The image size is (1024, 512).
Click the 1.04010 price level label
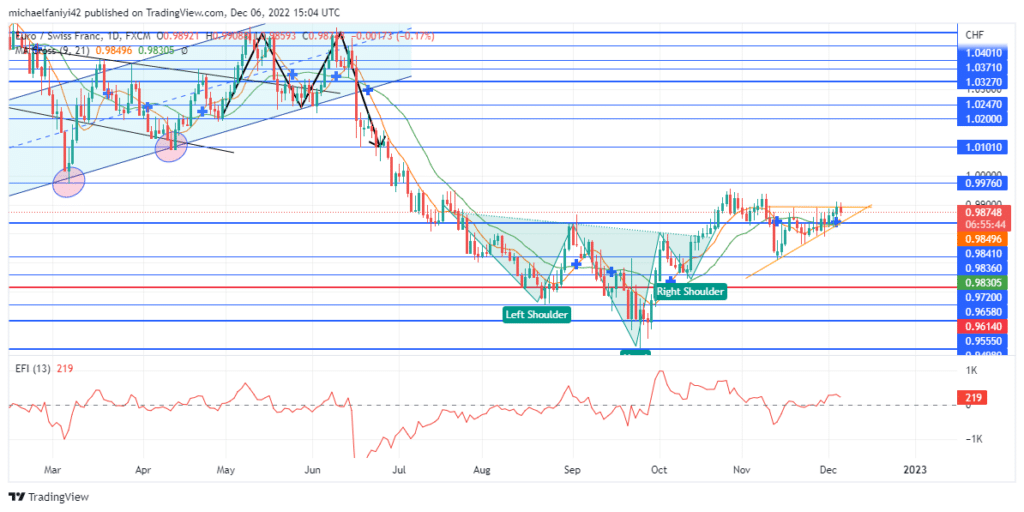984,52
